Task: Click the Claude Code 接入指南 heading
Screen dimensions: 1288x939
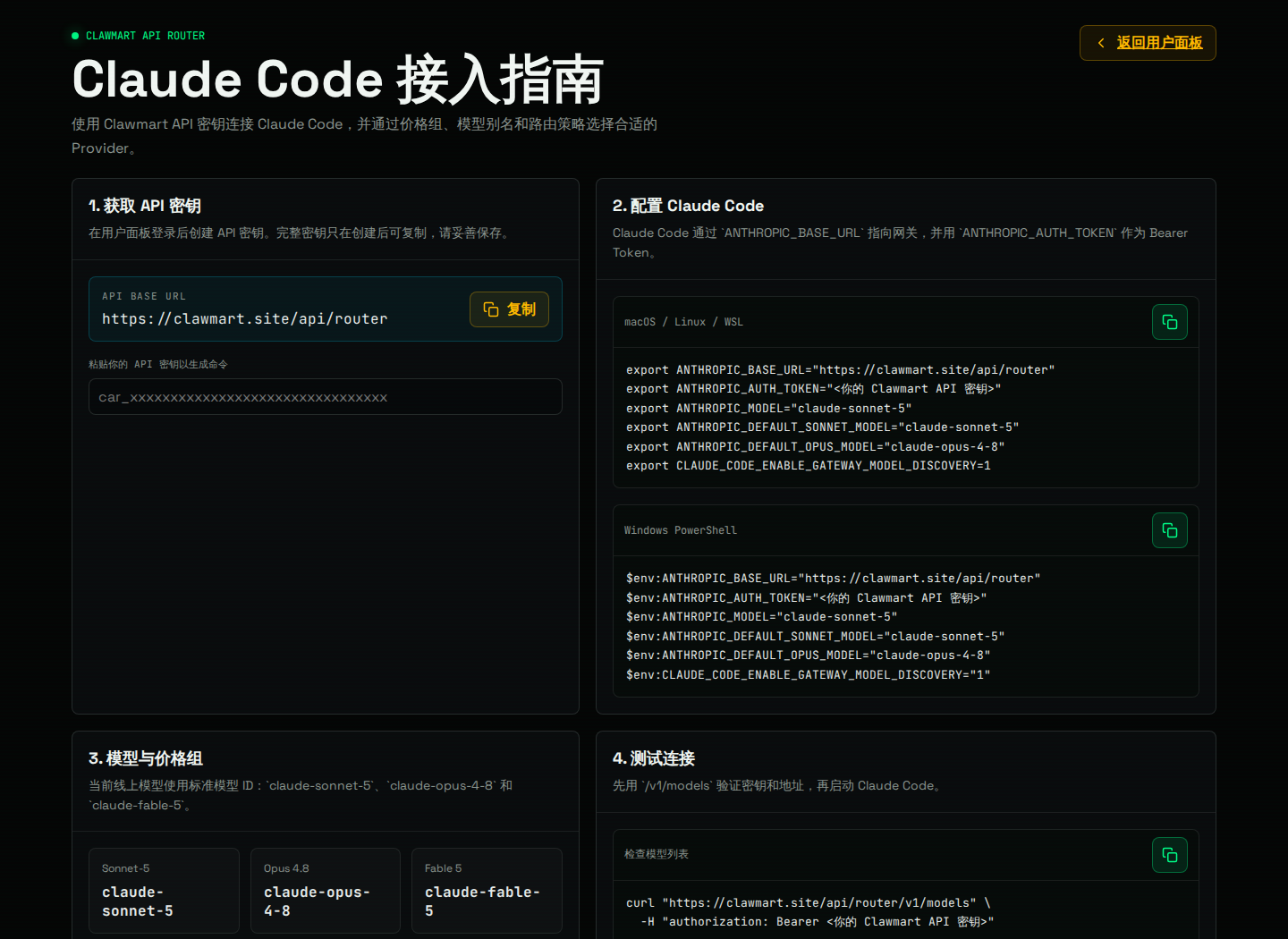Action: click(x=338, y=80)
